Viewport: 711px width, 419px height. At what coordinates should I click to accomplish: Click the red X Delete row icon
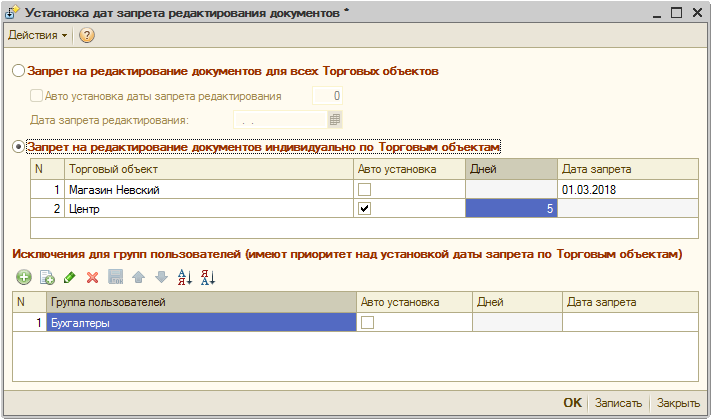coord(92,277)
